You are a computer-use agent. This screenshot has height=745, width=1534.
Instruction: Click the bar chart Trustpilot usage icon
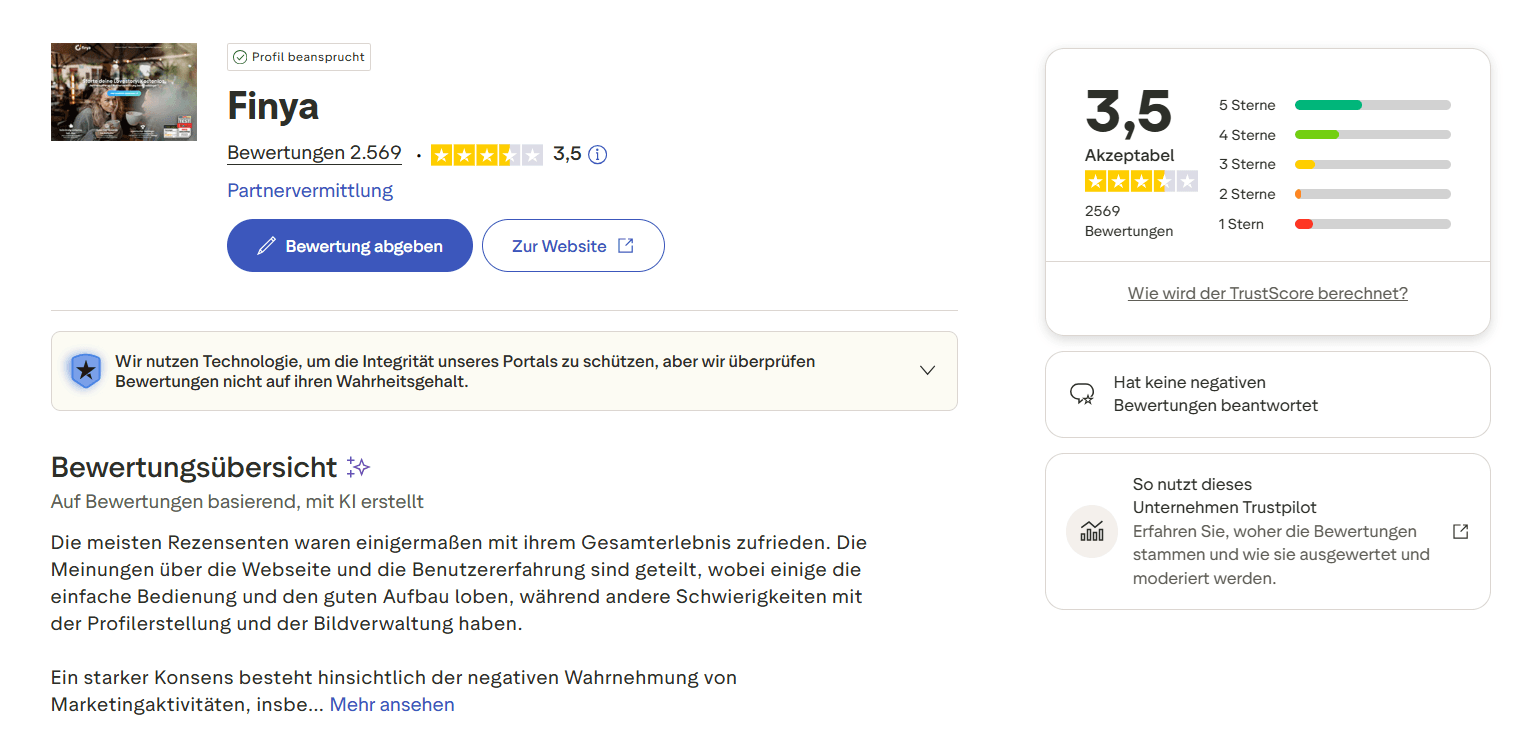1091,531
